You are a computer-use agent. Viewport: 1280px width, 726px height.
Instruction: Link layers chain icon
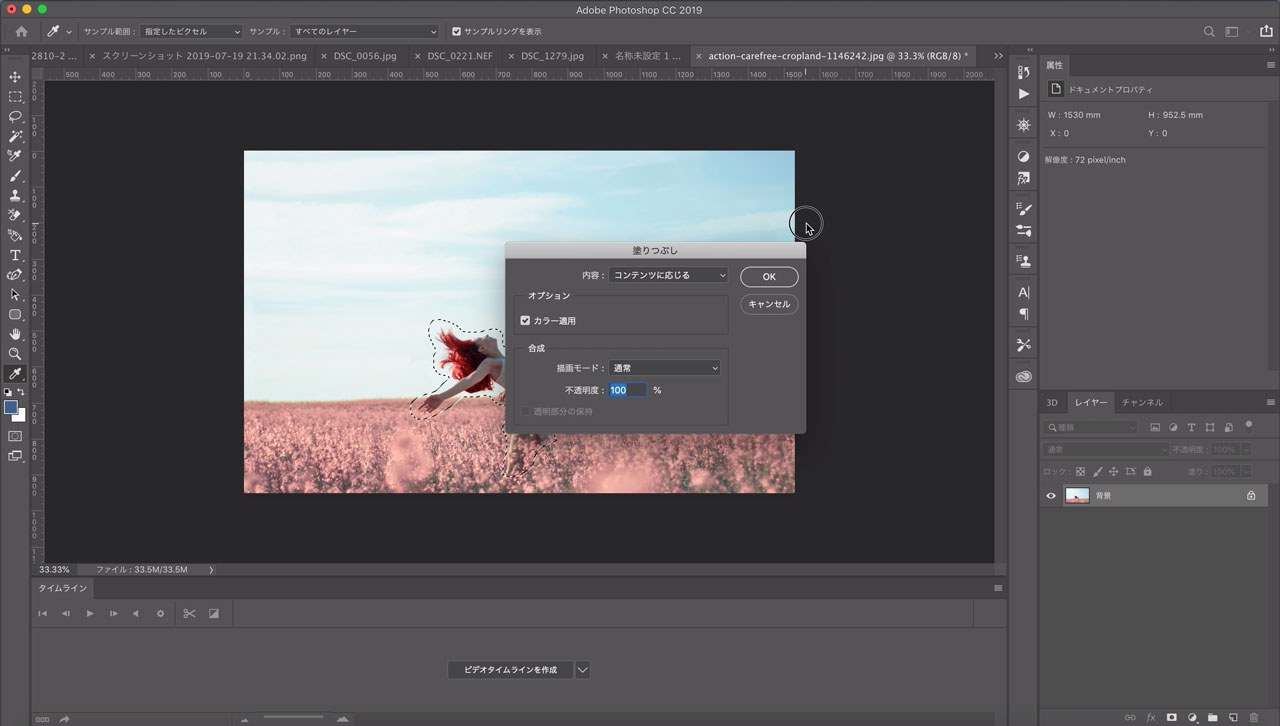tap(1130, 717)
